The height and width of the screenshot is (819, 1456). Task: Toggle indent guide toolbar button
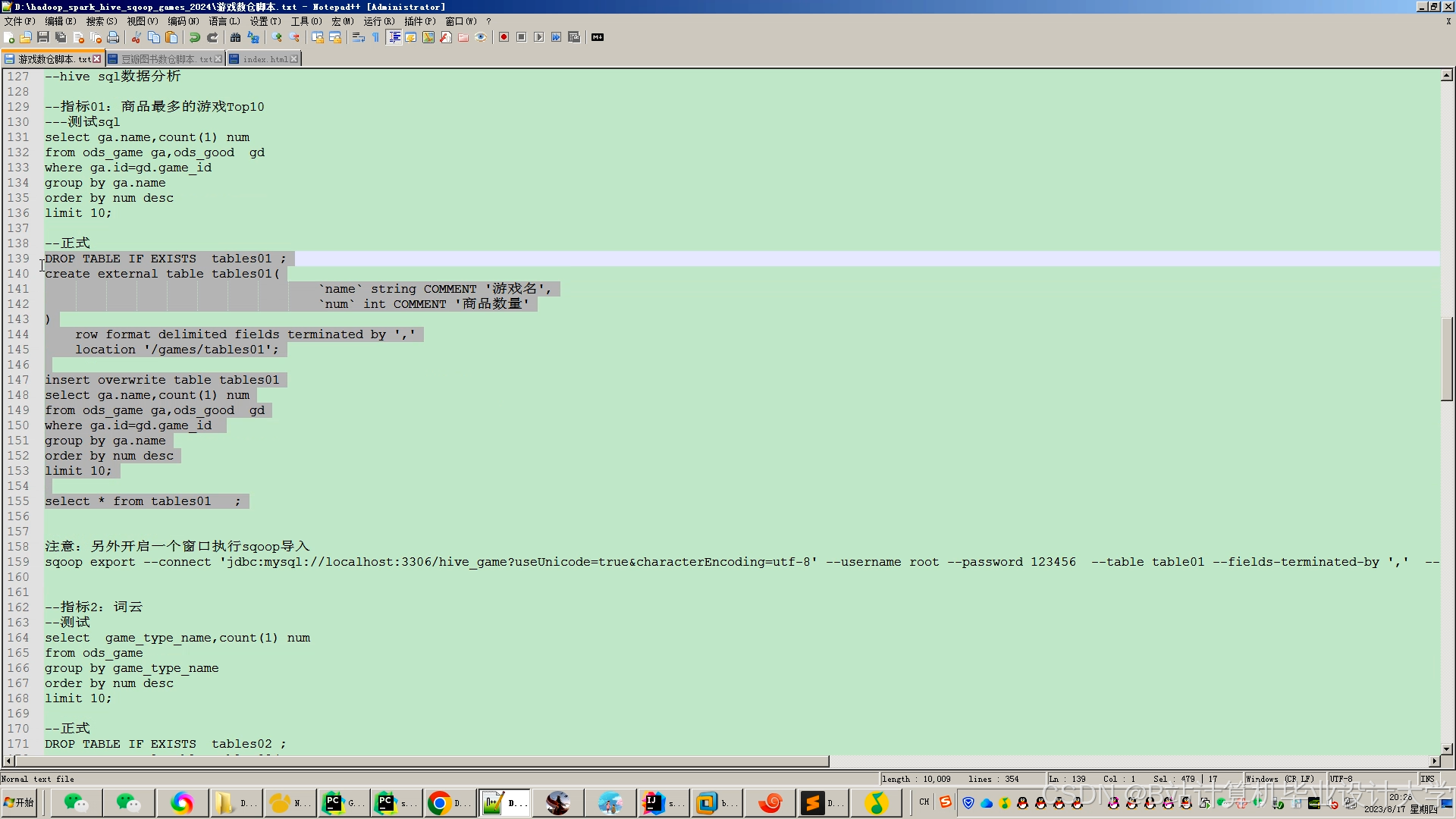[394, 37]
